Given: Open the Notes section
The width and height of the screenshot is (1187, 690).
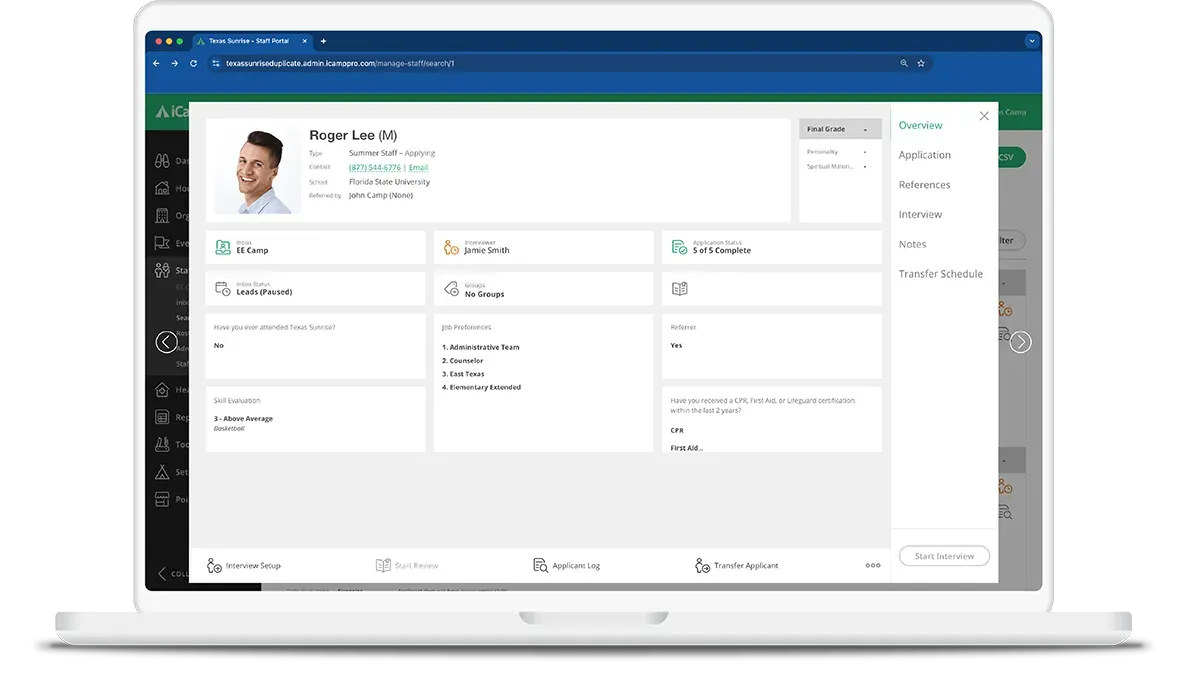Looking at the screenshot, I should pos(912,244).
